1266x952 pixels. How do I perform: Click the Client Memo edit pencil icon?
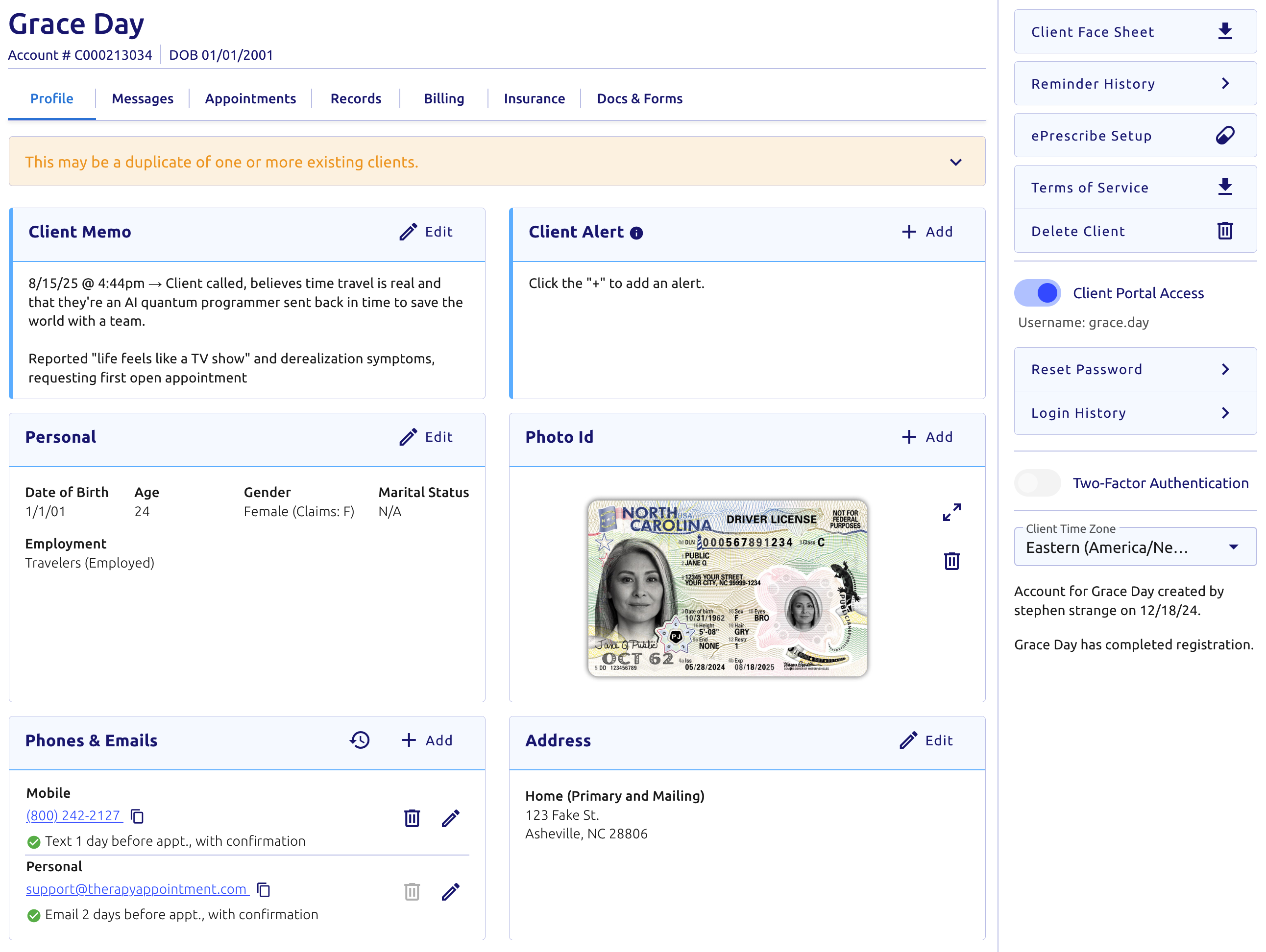coord(408,232)
